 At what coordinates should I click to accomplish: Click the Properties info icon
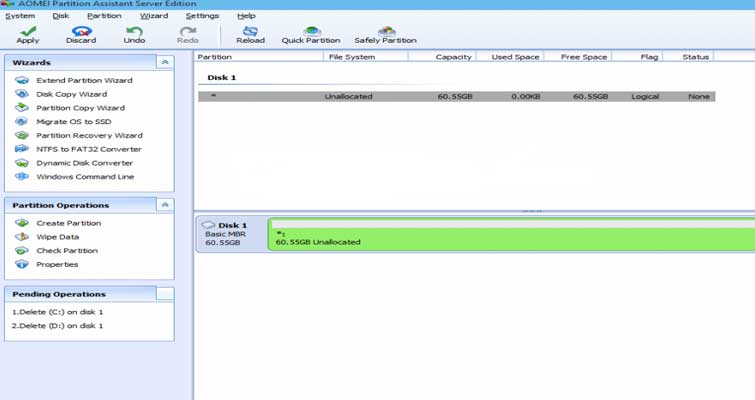click(x=22, y=264)
